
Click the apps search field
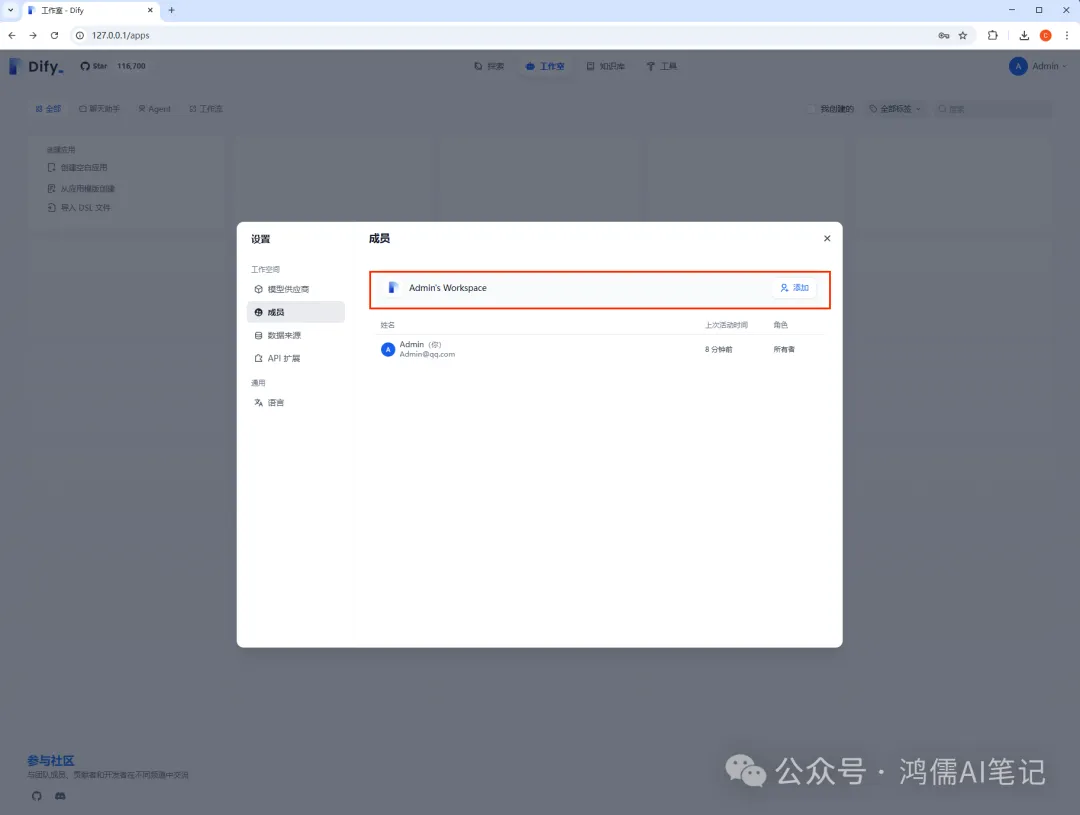tap(993, 109)
